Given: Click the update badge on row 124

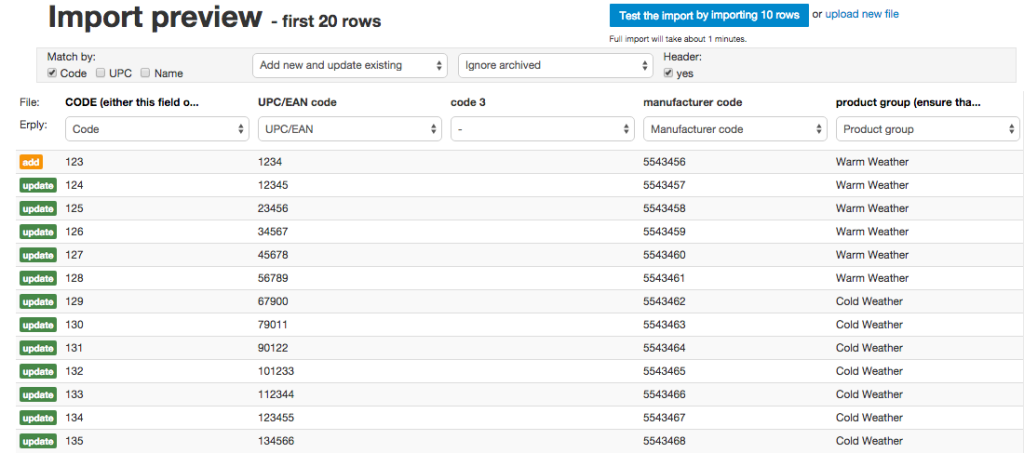Looking at the screenshot, I should point(38,185).
